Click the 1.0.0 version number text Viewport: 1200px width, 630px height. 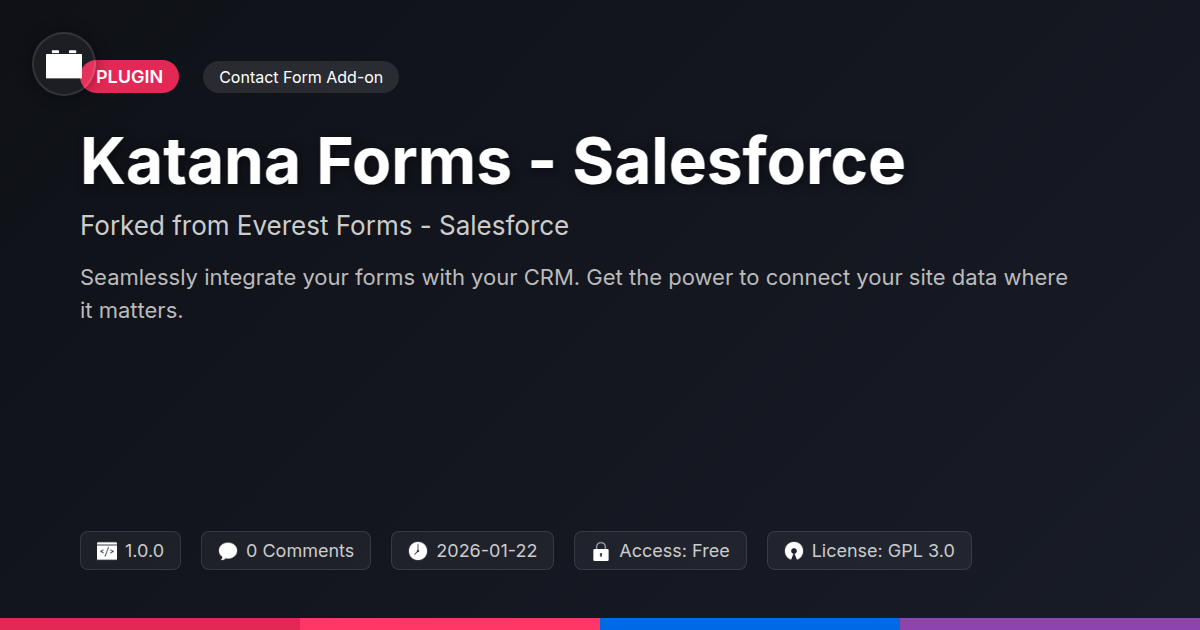(145, 551)
